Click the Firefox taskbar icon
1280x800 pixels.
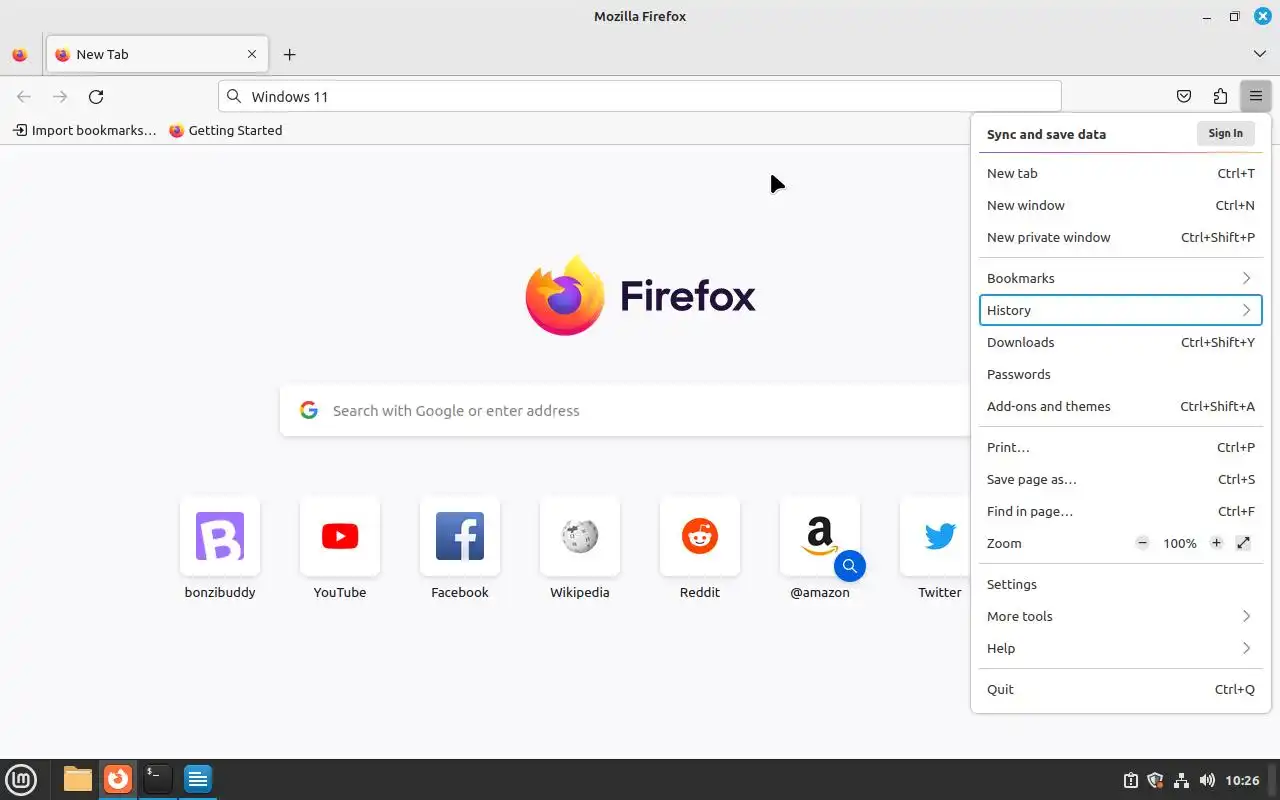tap(118, 779)
